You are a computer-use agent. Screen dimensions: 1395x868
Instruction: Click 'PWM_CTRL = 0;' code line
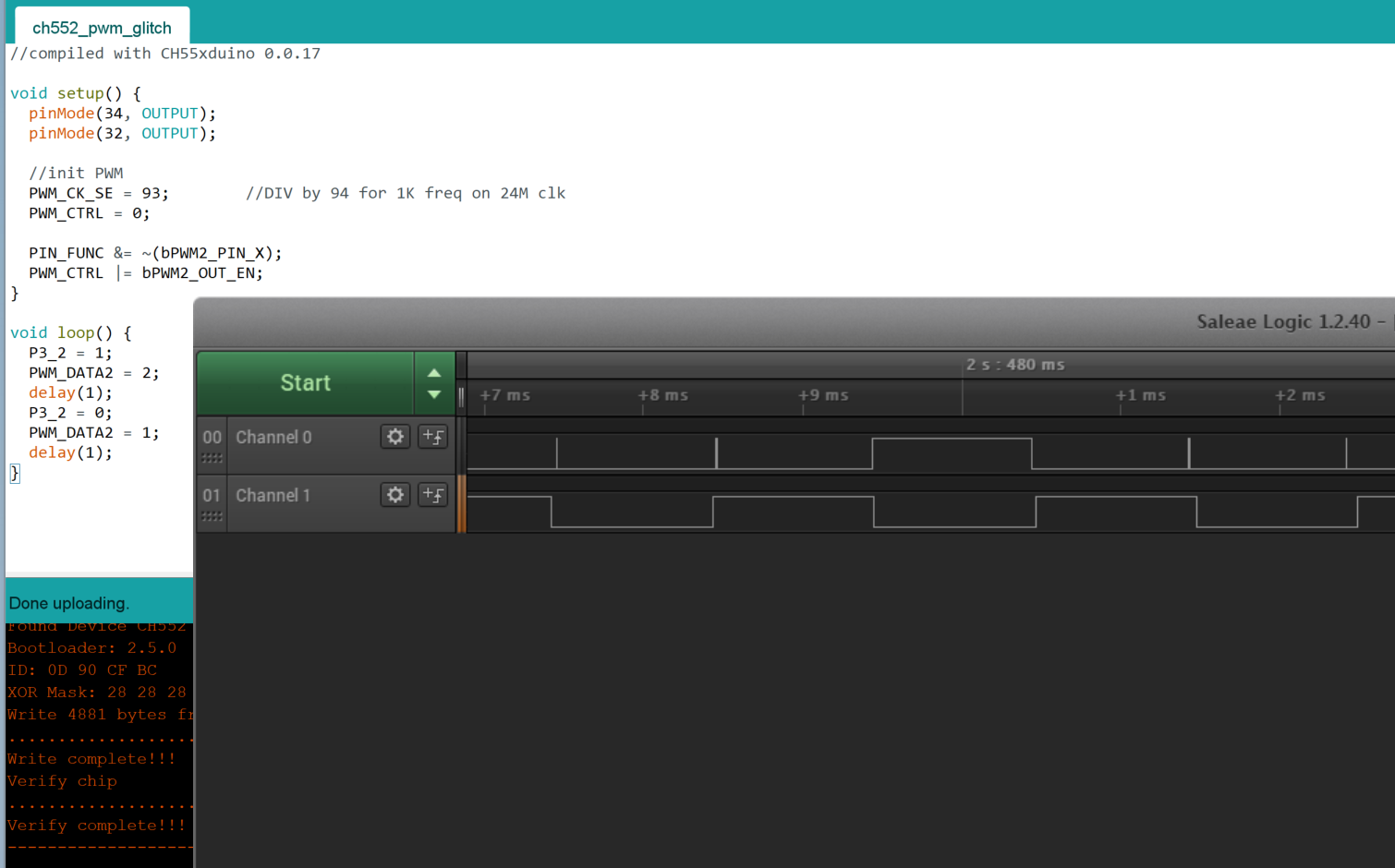[x=90, y=213]
